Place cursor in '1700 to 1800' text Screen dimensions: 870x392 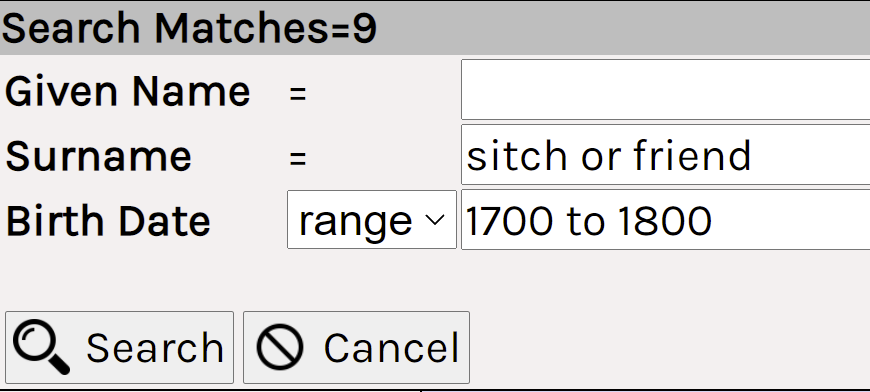[589, 221]
